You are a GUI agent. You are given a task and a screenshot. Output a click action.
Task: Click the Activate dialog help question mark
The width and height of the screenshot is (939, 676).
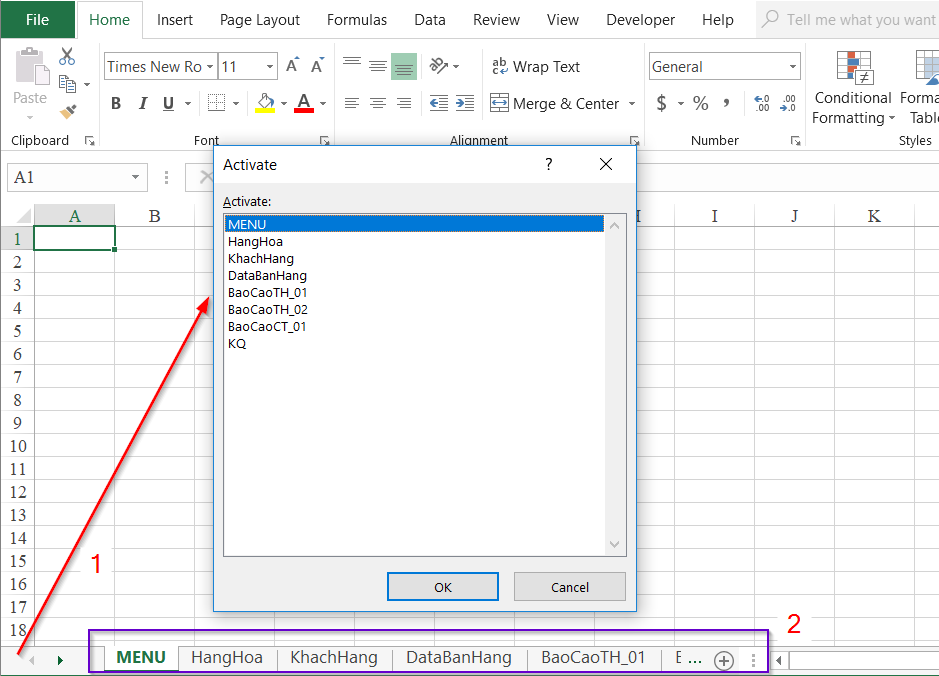tap(549, 164)
